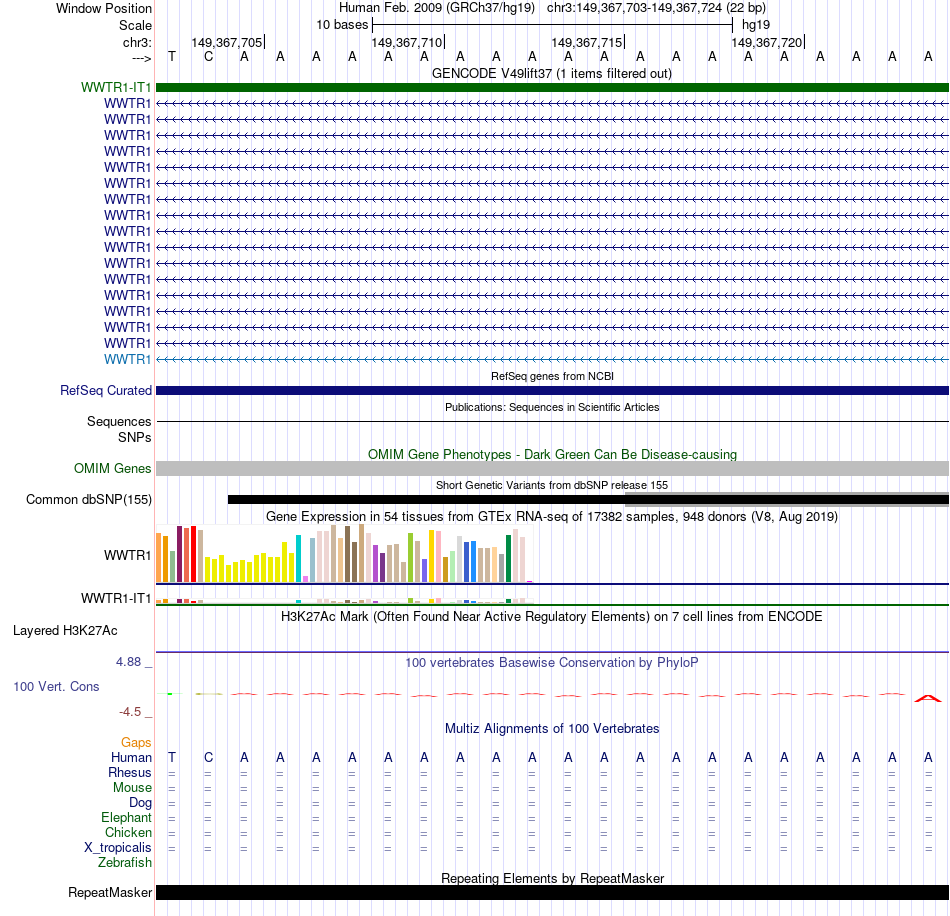Click the Dog species label
Image resolution: width=950 pixels, height=916 pixels.
click(x=140, y=802)
